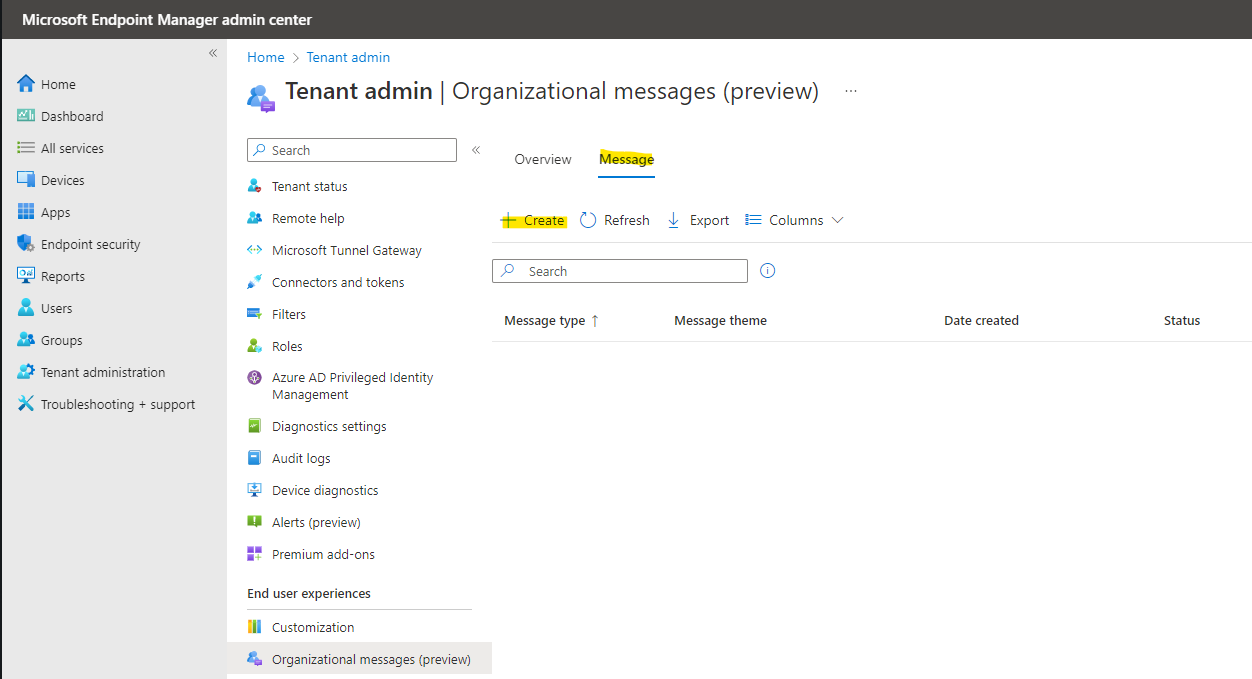The height and width of the screenshot is (679, 1252).
Task: Open Connectors and tokens
Action: 338,282
